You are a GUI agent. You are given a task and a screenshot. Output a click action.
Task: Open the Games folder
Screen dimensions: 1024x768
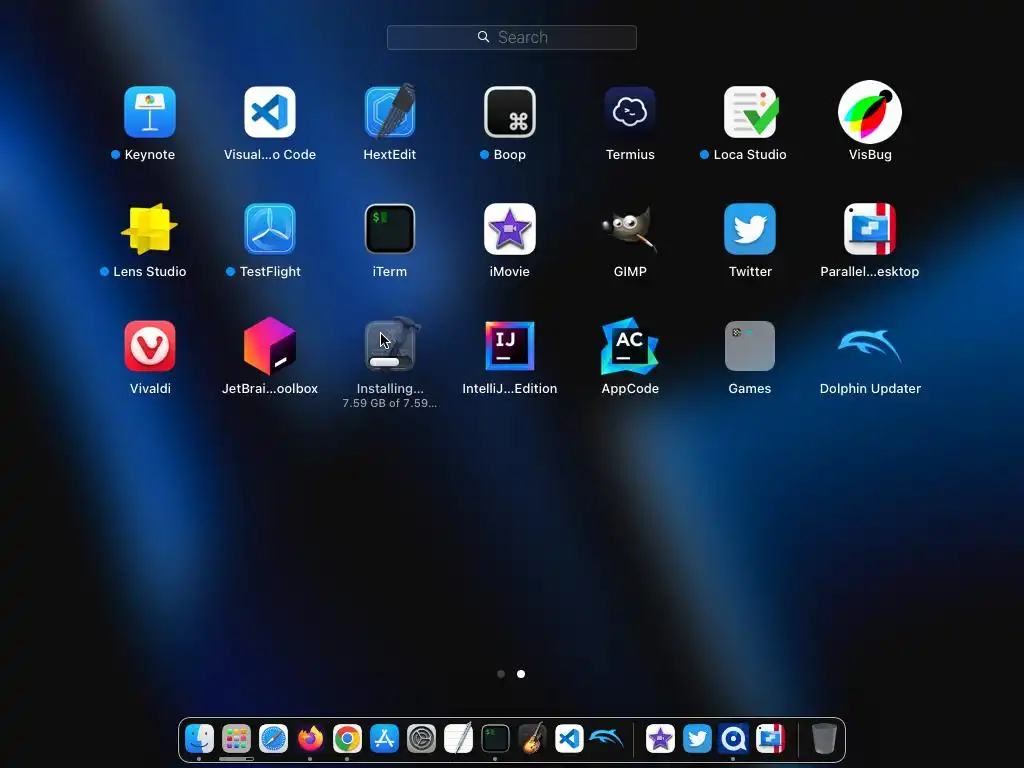[x=750, y=346]
